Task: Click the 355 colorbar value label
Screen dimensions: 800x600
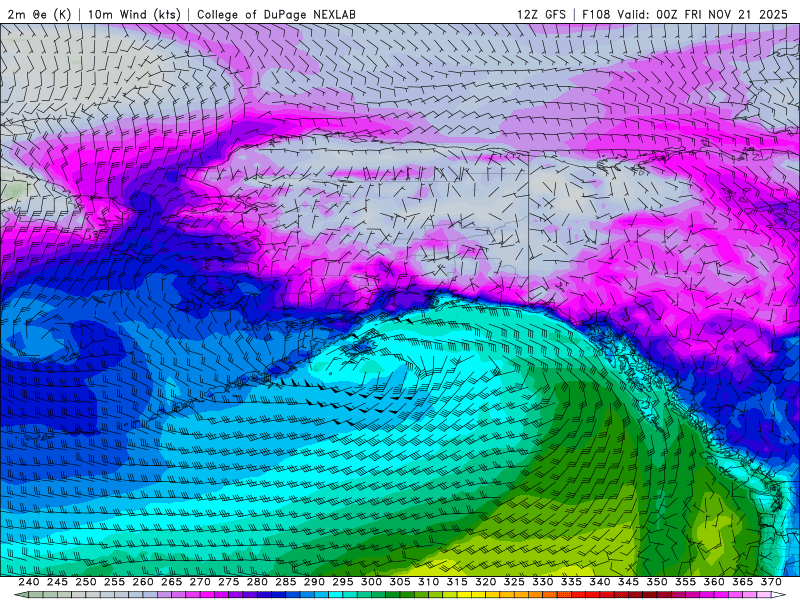Action: [x=686, y=582]
